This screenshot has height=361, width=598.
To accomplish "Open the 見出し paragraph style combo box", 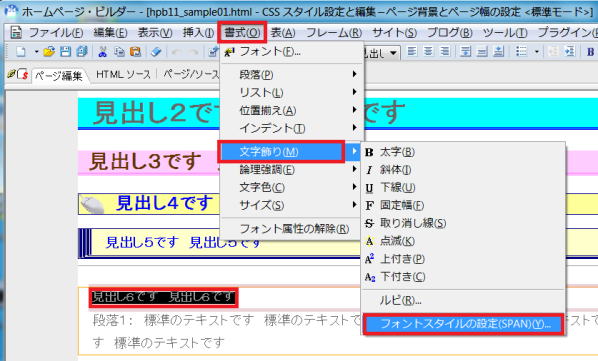I will tap(393, 53).
